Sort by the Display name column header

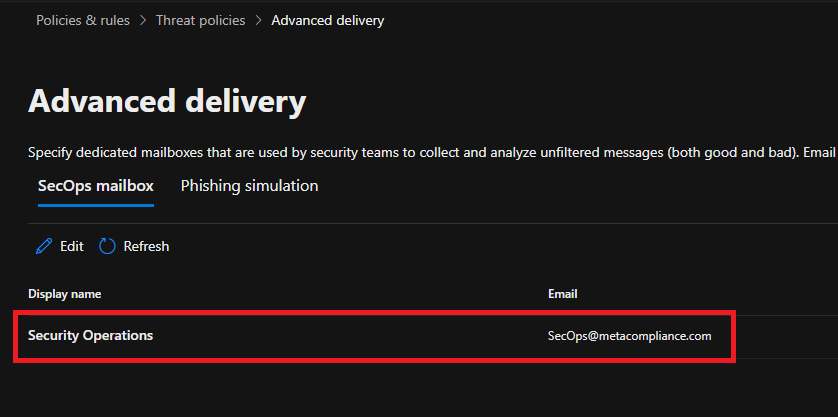click(x=65, y=294)
